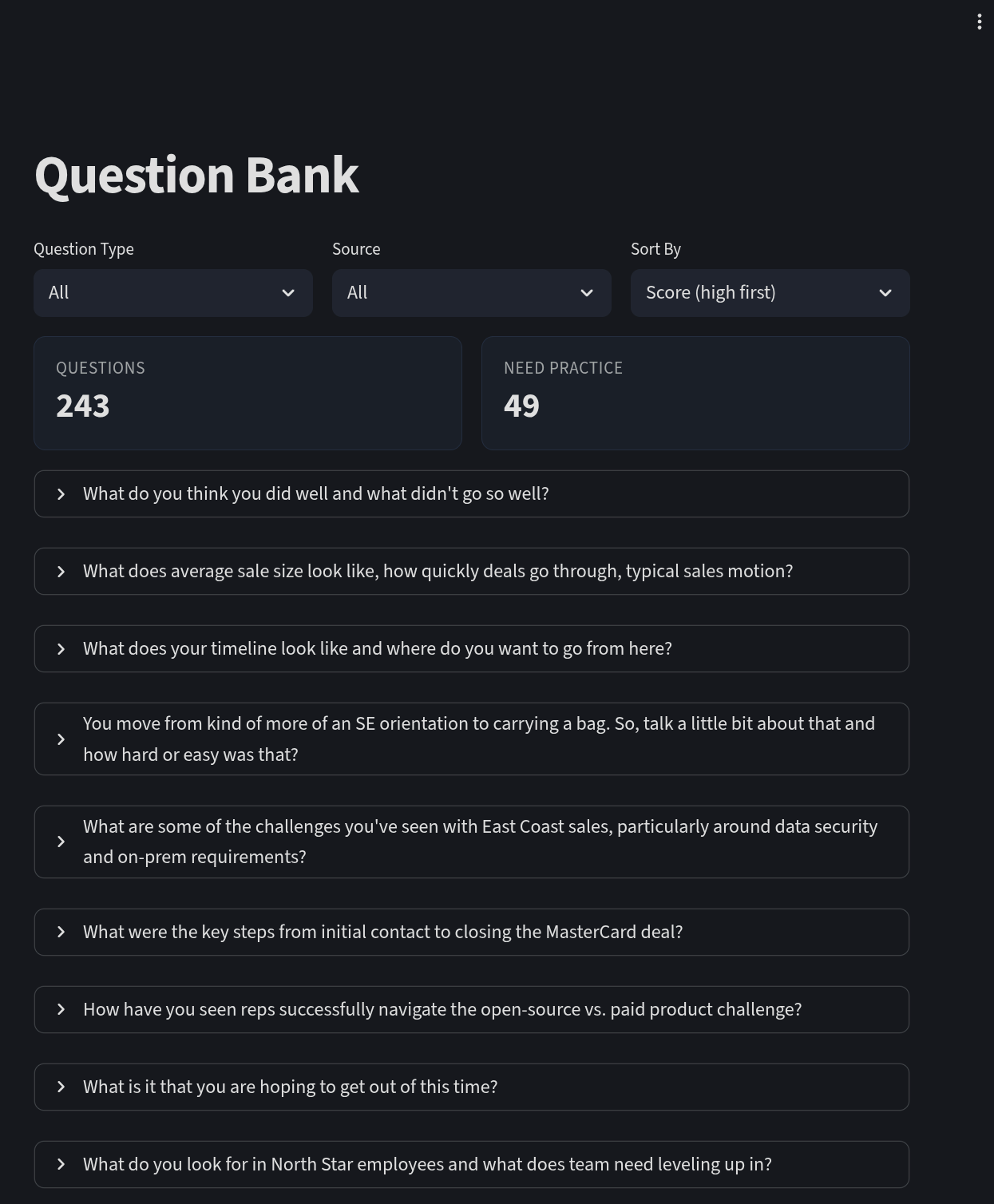
Task: Click the Source dropdown chevron icon
Action: (x=587, y=293)
